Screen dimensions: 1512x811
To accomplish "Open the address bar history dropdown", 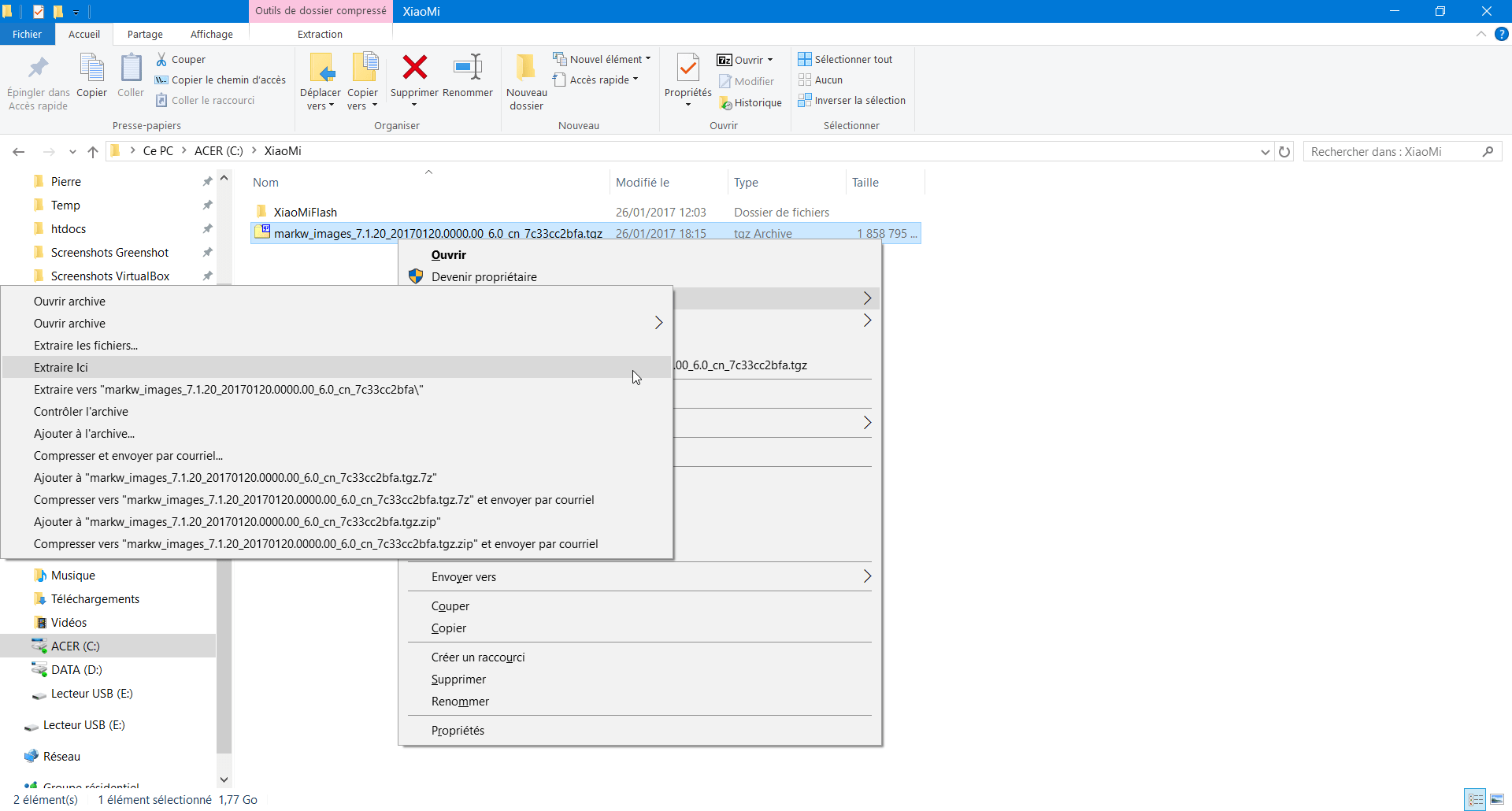I will click(1265, 151).
